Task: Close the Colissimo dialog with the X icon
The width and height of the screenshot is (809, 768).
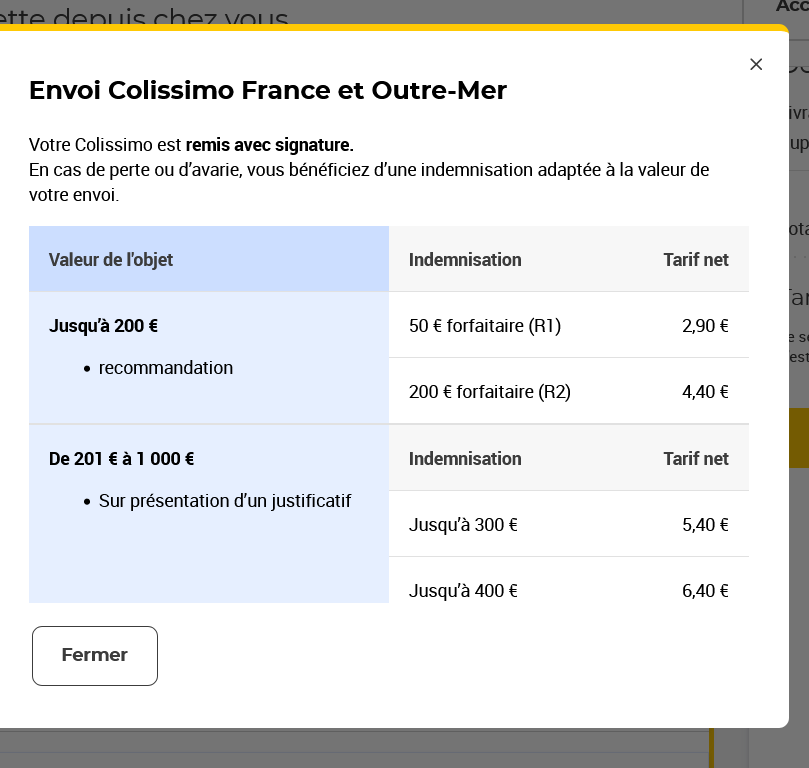Action: pyautogui.click(x=756, y=64)
